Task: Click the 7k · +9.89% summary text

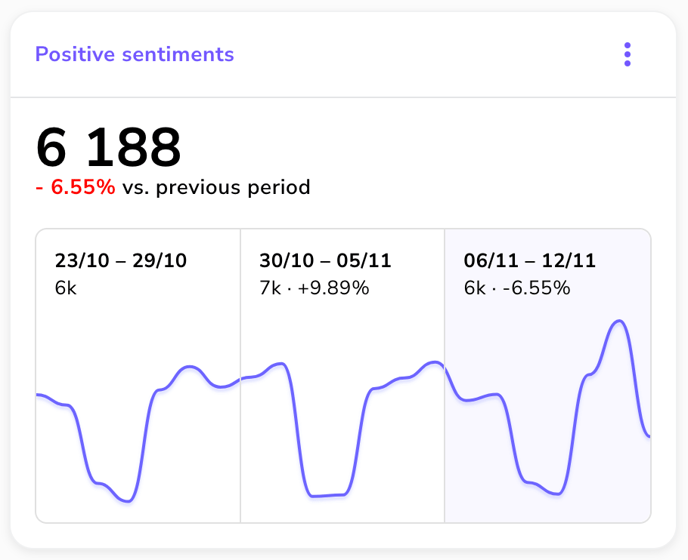Action: pos(314,288)
